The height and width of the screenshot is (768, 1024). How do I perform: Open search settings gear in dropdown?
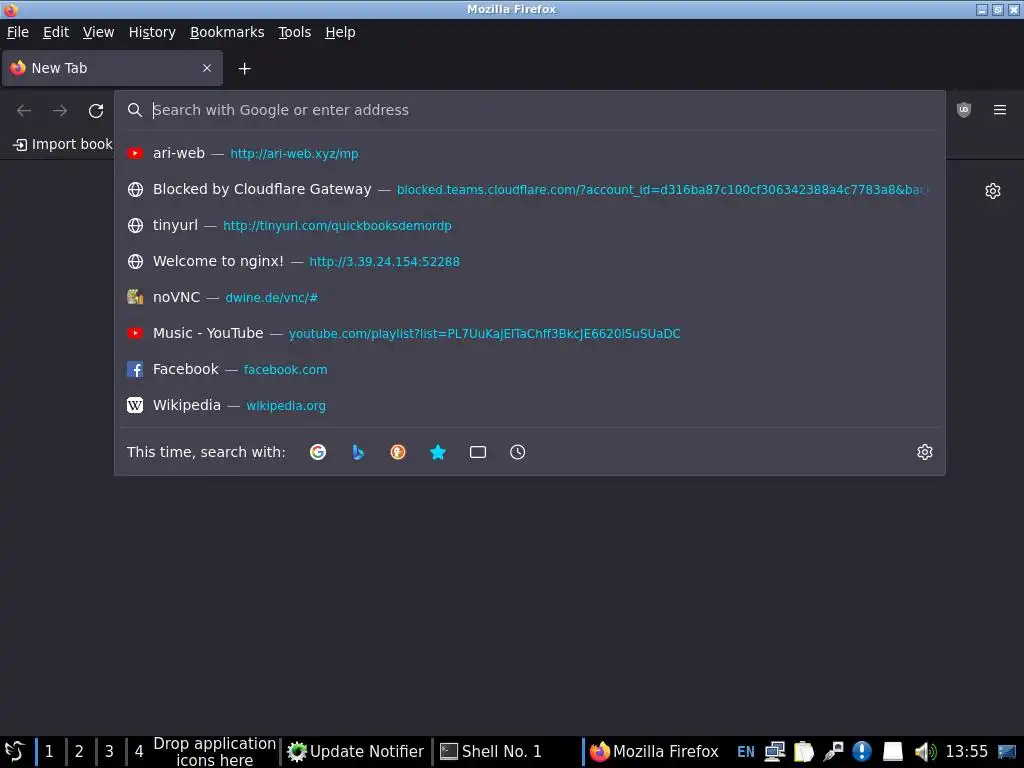(924, 452)
